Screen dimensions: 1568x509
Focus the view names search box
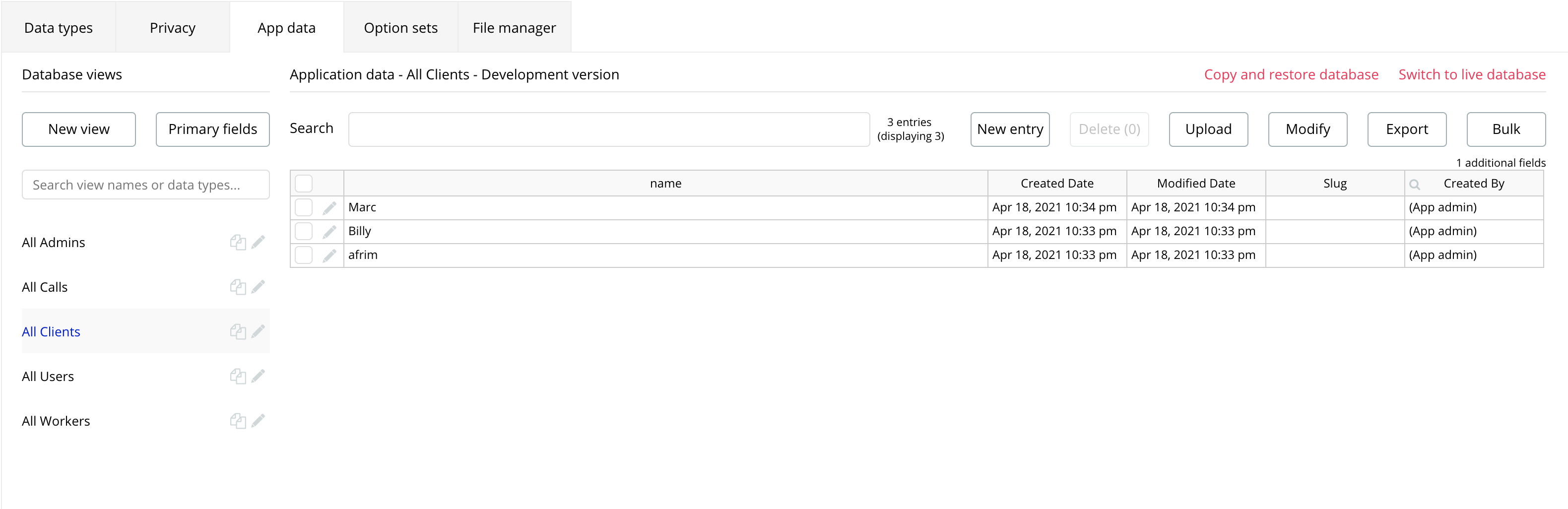pyautogui.click(x=145, y=185)
